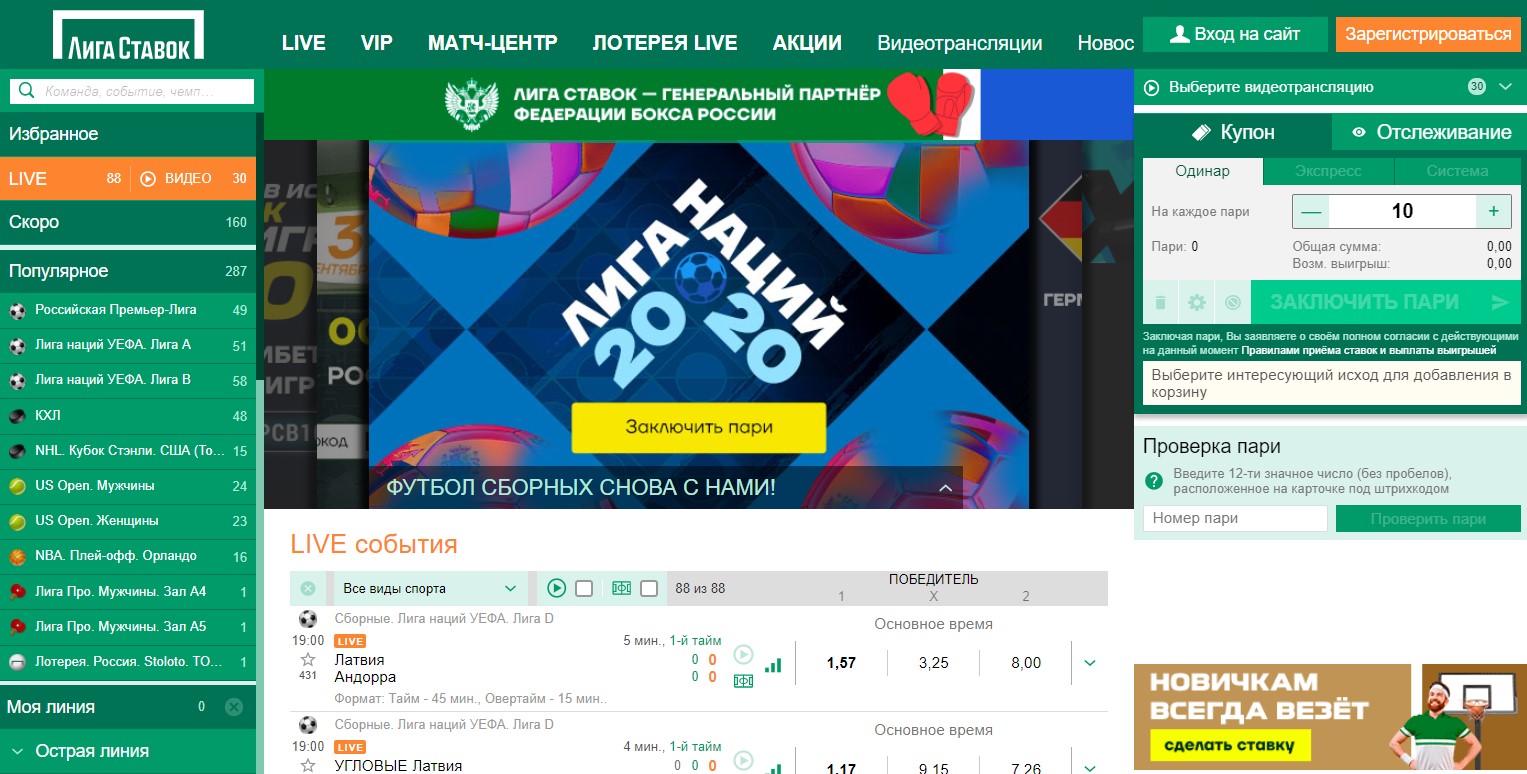
Task: Click the Российская Премьер-Лига football icon
Action: click(x=18, y=310)
